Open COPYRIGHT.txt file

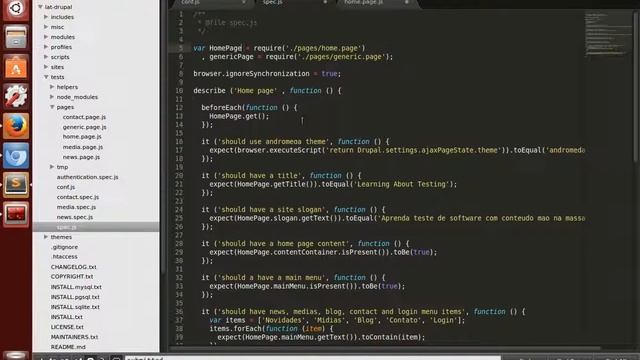72,277
